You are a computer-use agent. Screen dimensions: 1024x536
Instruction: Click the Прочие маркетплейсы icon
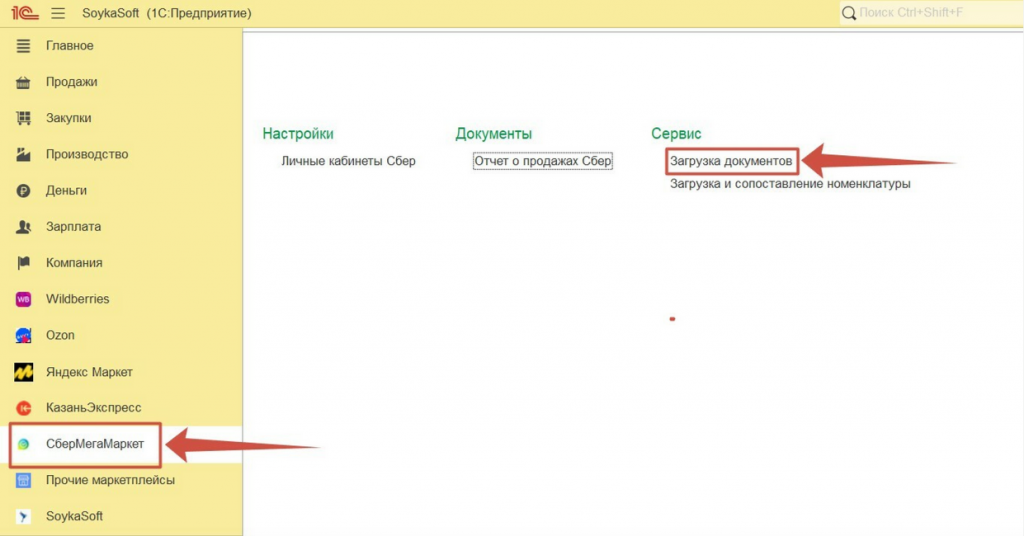[x=24, y=481]
